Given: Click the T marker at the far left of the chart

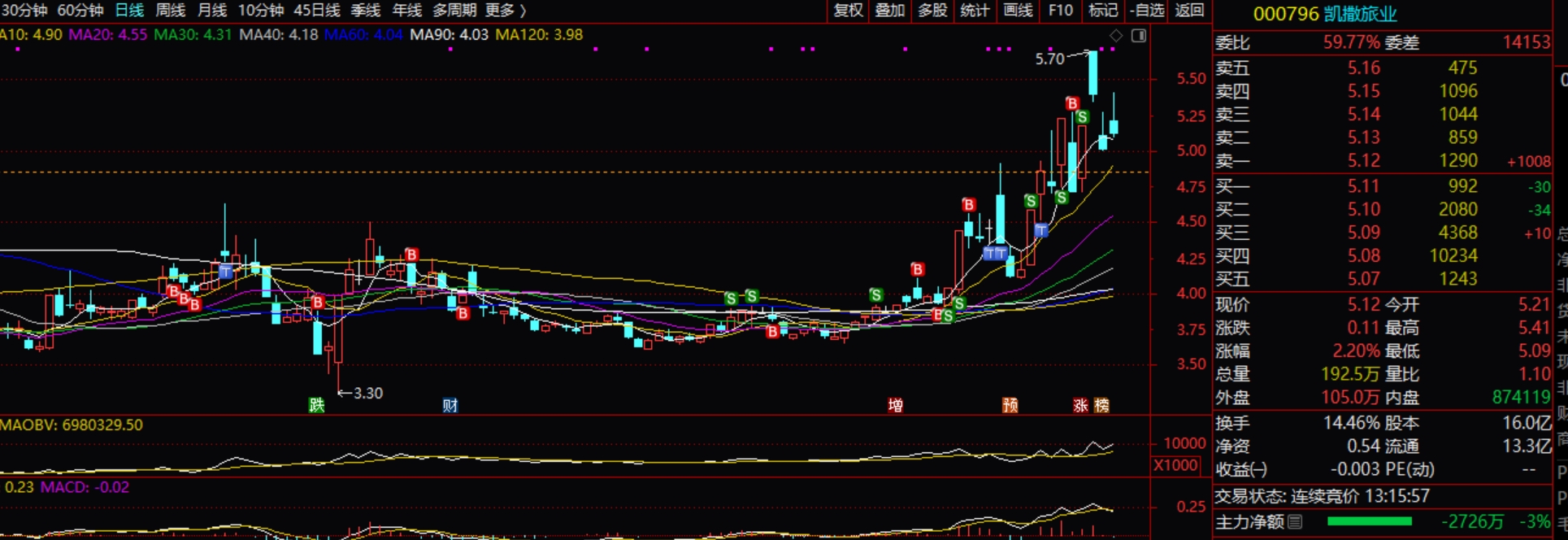Looking at the screenshot, I should point(225,272).
